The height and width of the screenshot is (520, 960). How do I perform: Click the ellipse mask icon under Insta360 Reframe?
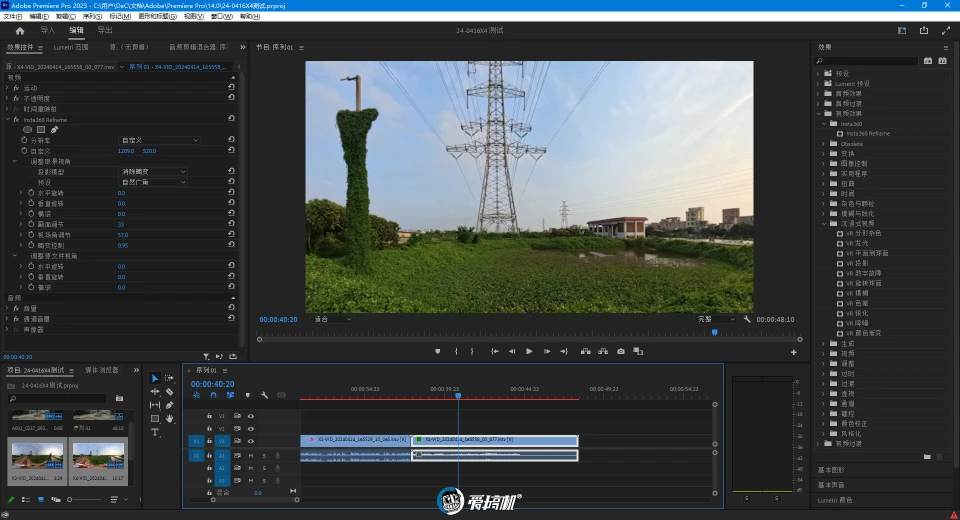click(x=28, y=130)
